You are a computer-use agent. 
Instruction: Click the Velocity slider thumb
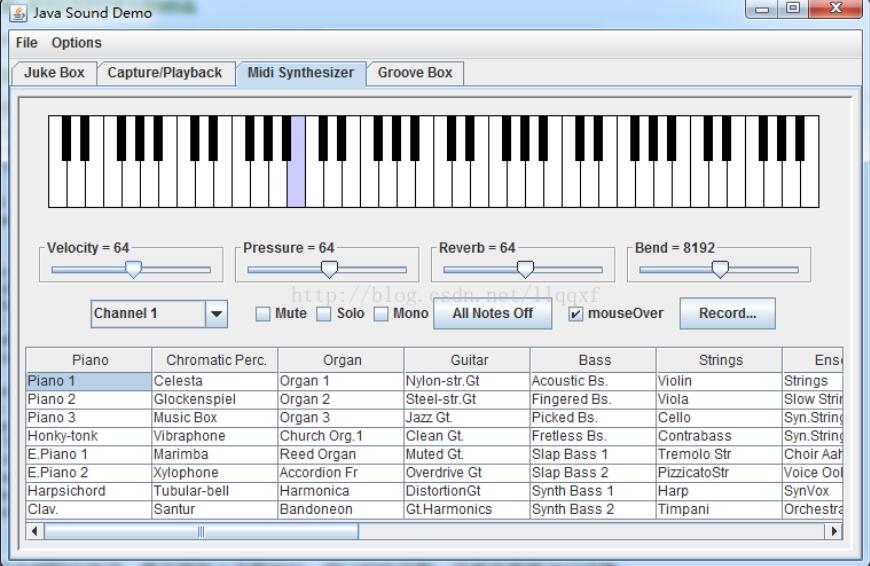tap(132, 269)
